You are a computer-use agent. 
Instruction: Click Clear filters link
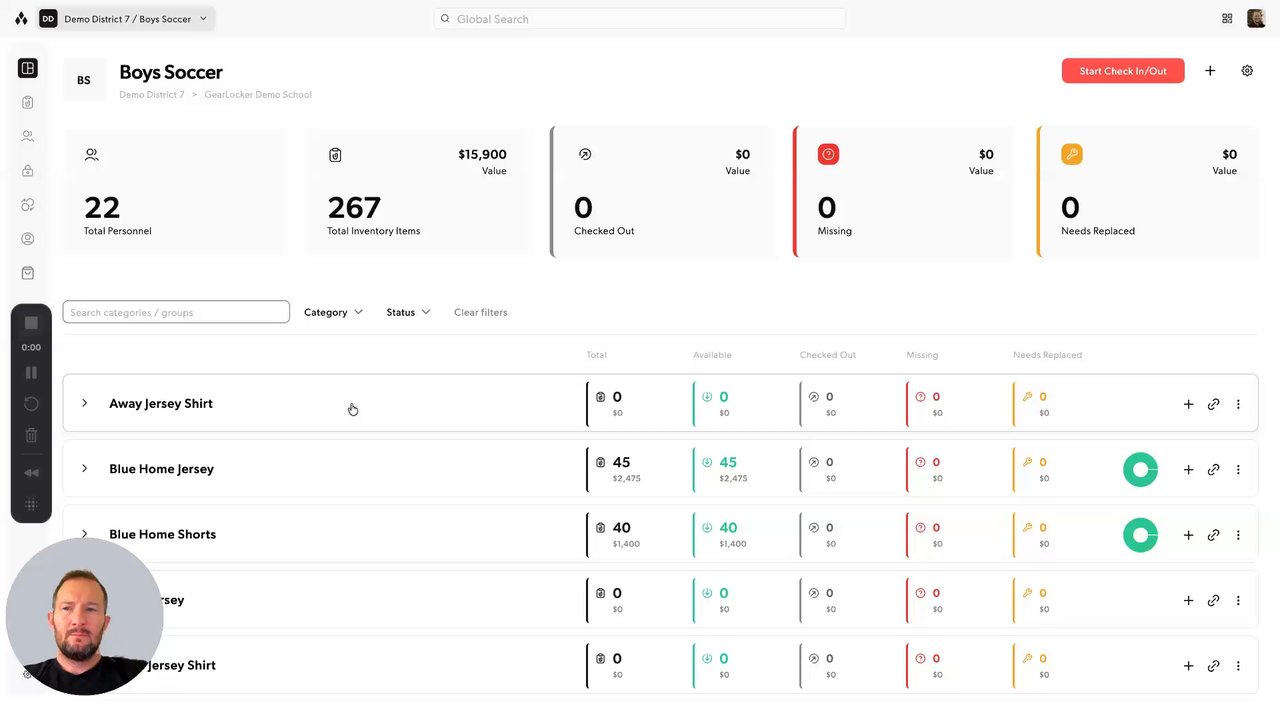(x=480, y=312)
